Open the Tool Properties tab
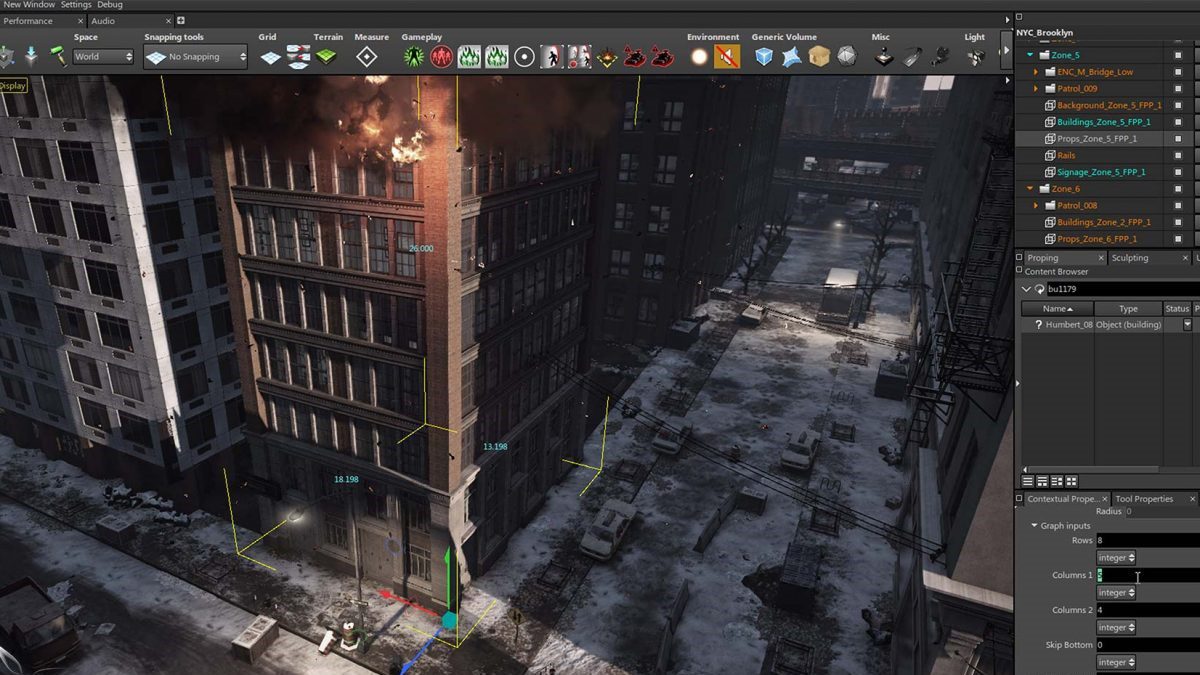The image size is (1200, 675). 1144,498
